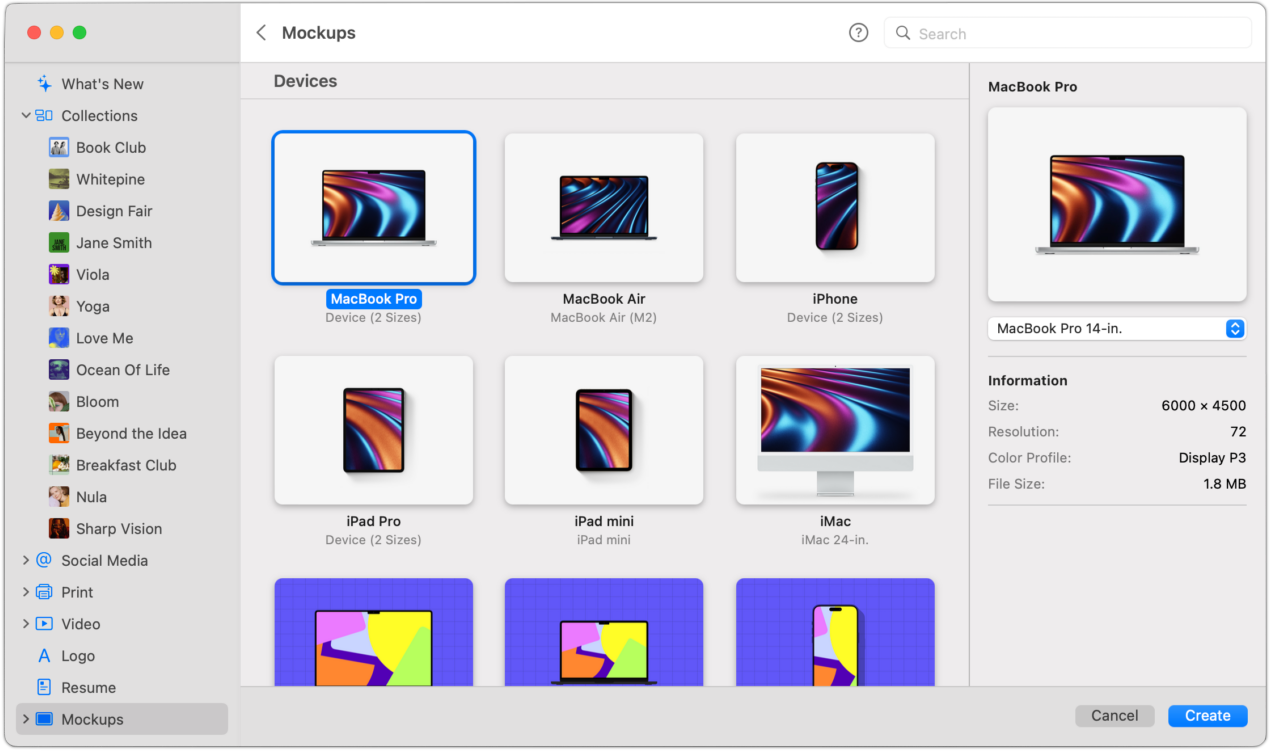The width and height of the screenshot is (1270, 753).
Task: Click the large MacBook Pro preview image
Action: click(1117, 204)
